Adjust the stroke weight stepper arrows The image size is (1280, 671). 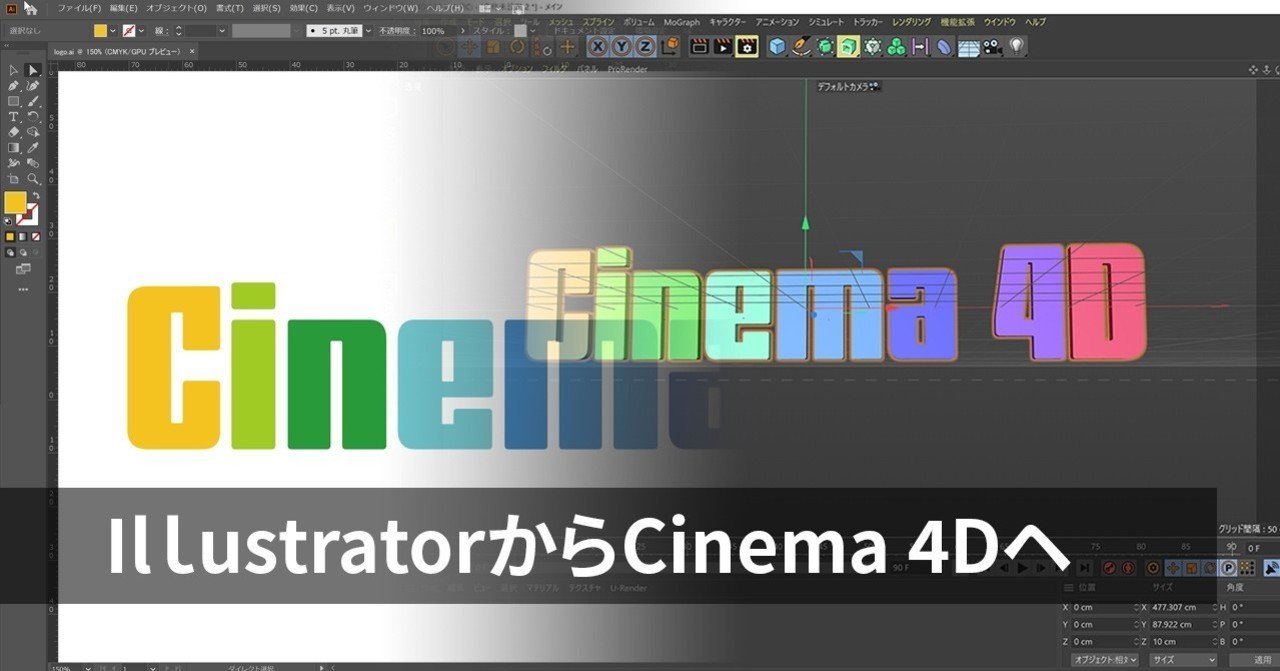(x=179, y=31)
